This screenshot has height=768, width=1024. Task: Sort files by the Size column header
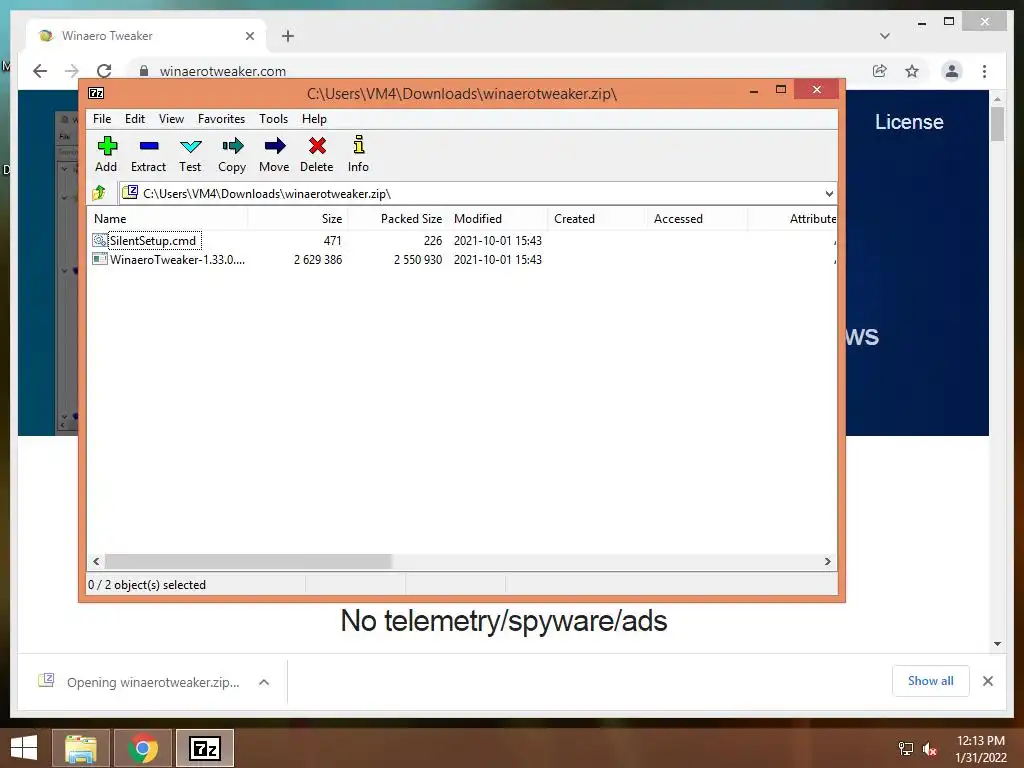pos(298,219)
